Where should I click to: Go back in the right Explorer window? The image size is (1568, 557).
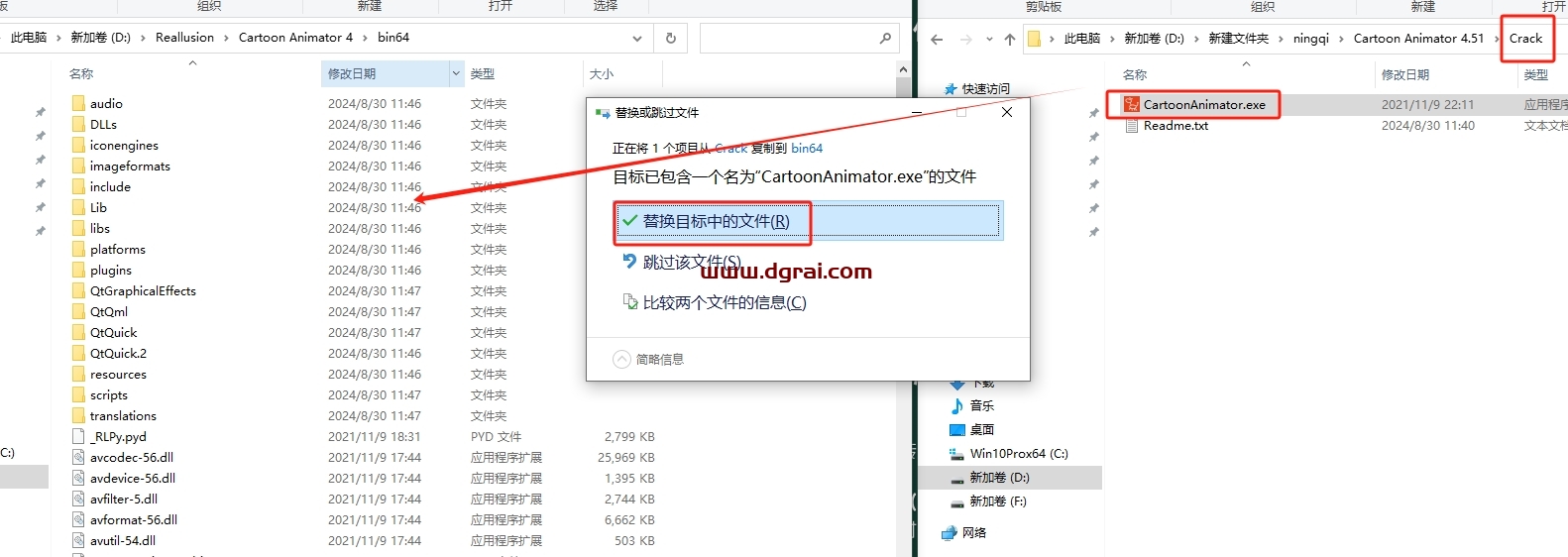point(937,39)
